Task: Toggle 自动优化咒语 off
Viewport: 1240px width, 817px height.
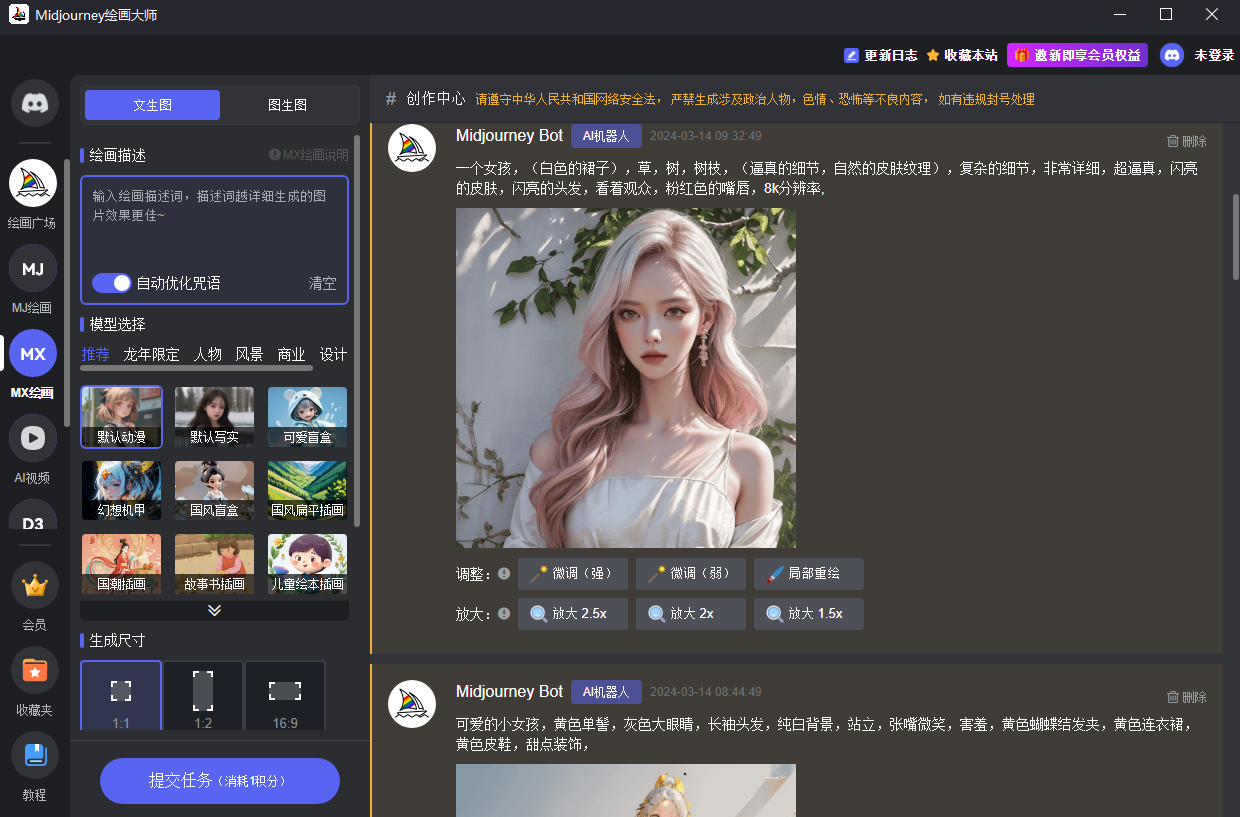Action: 112,283
